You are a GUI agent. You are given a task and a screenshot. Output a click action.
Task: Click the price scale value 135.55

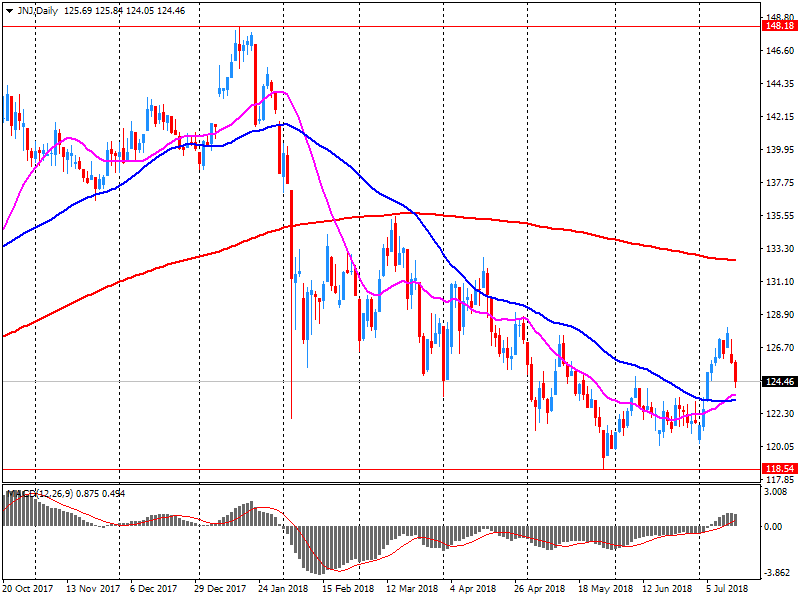coord(781,216)
